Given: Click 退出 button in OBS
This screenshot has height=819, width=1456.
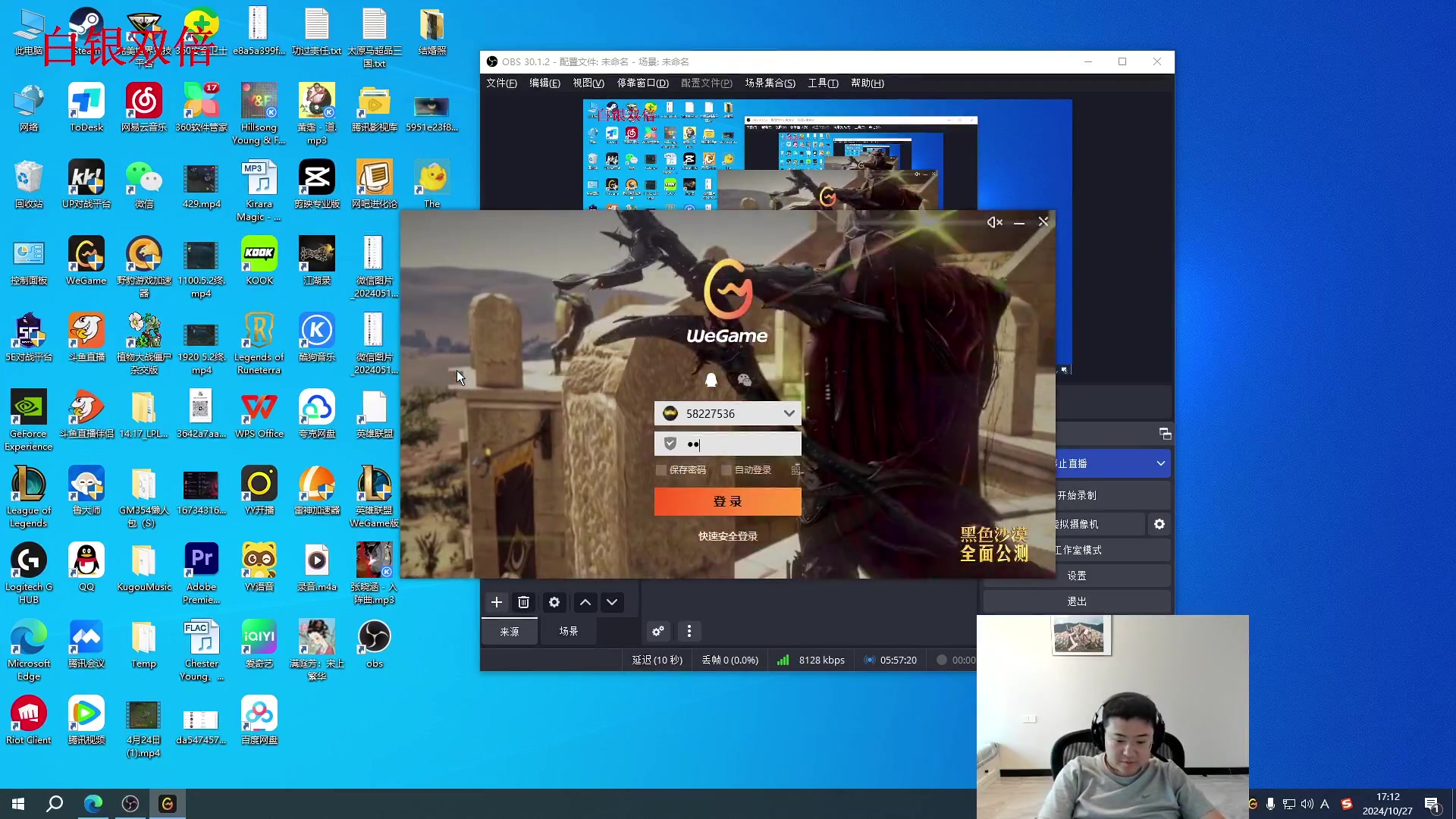Looking at the screenshot, I should [x=1076, y=601].
